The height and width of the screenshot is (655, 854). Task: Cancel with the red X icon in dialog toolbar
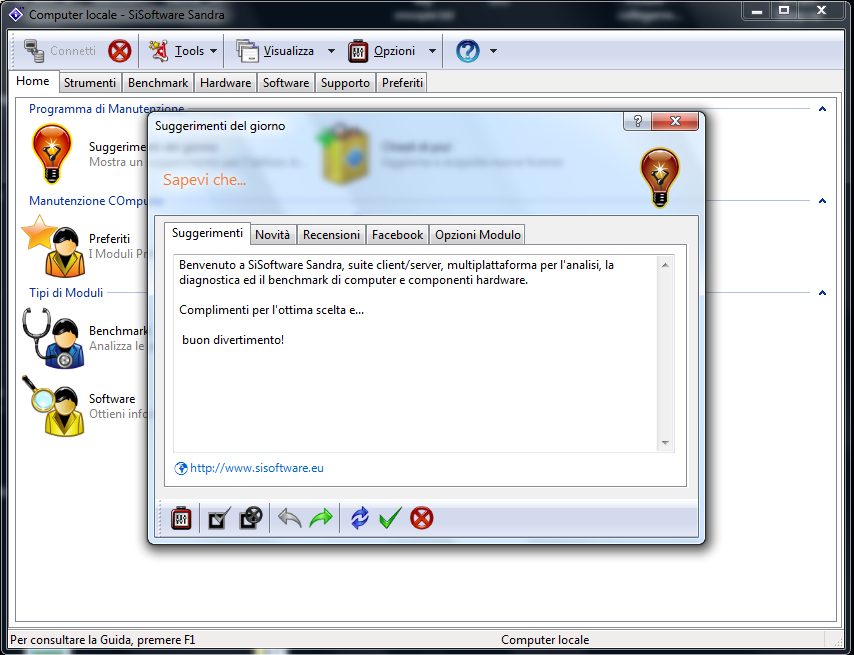(x=422, y=518)
